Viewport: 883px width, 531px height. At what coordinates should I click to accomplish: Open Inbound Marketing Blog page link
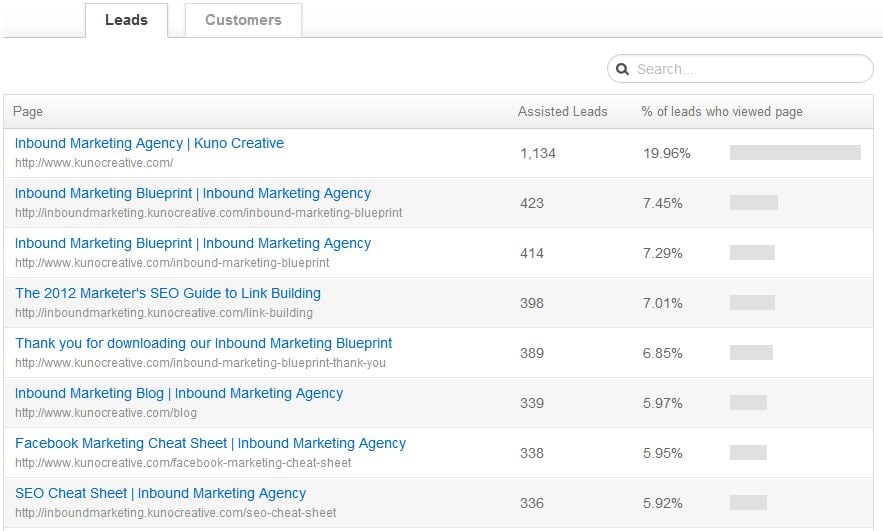178,393
